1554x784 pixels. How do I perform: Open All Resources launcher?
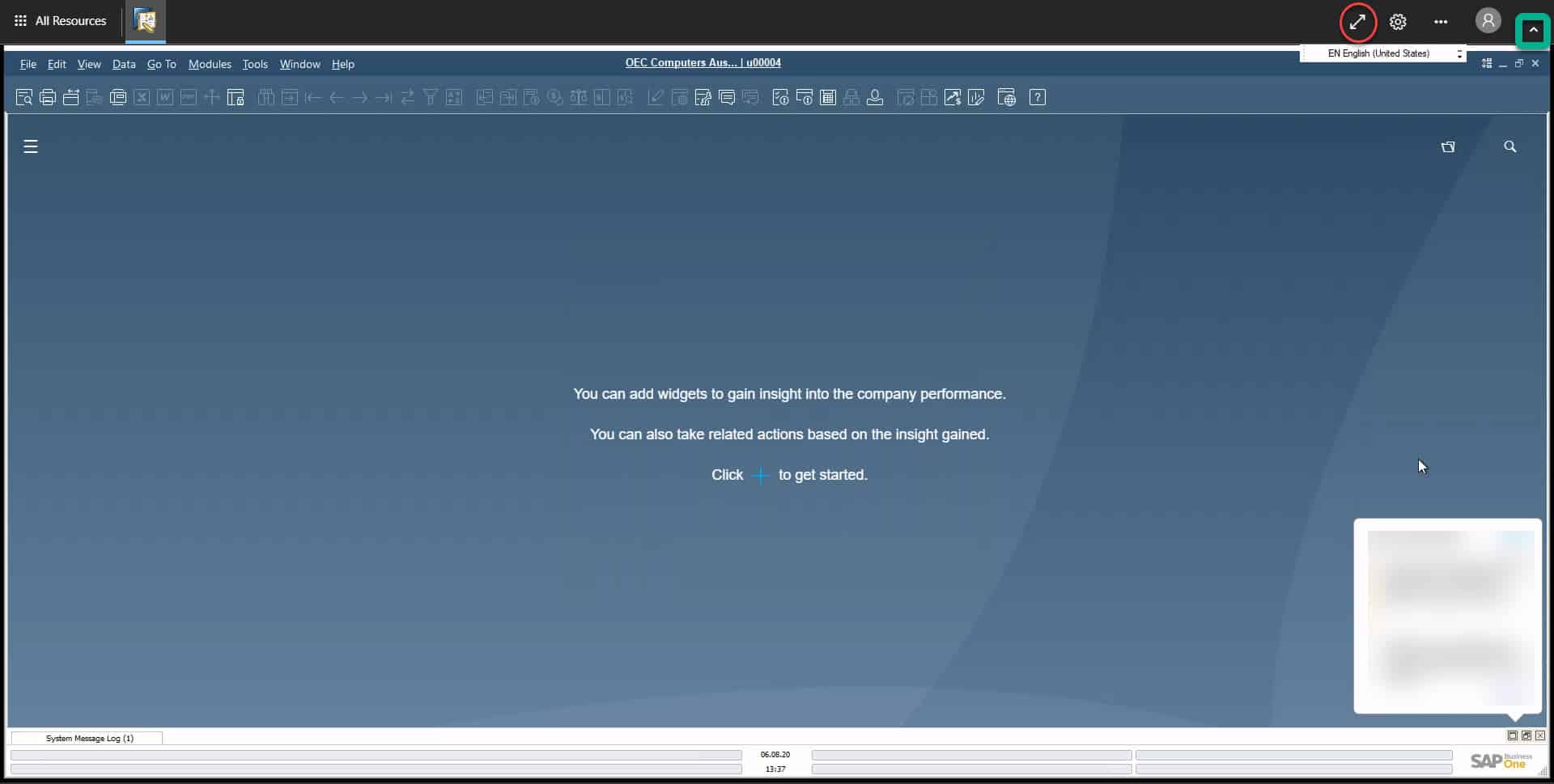[x=61, y=21]
